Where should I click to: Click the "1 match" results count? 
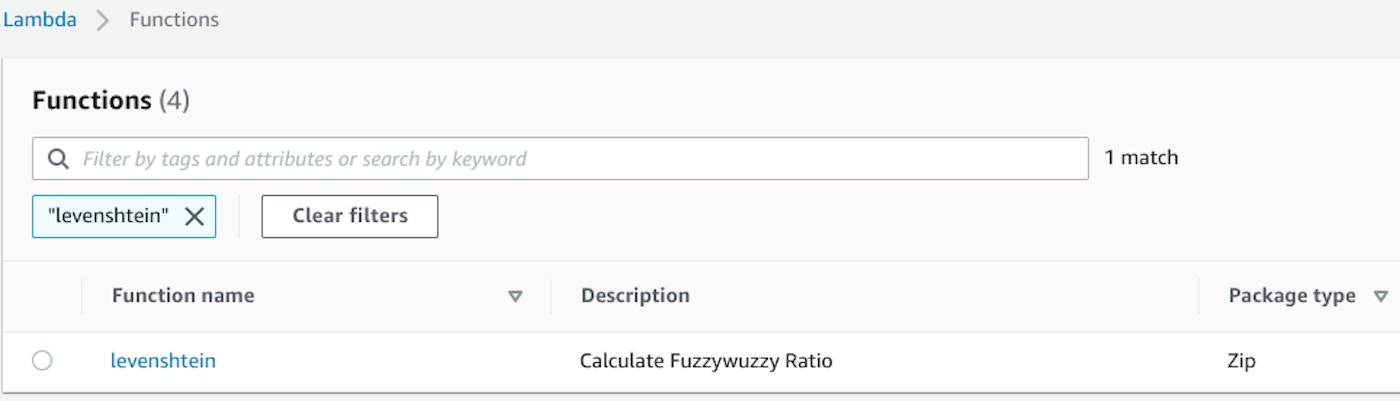coord(1141,158)
